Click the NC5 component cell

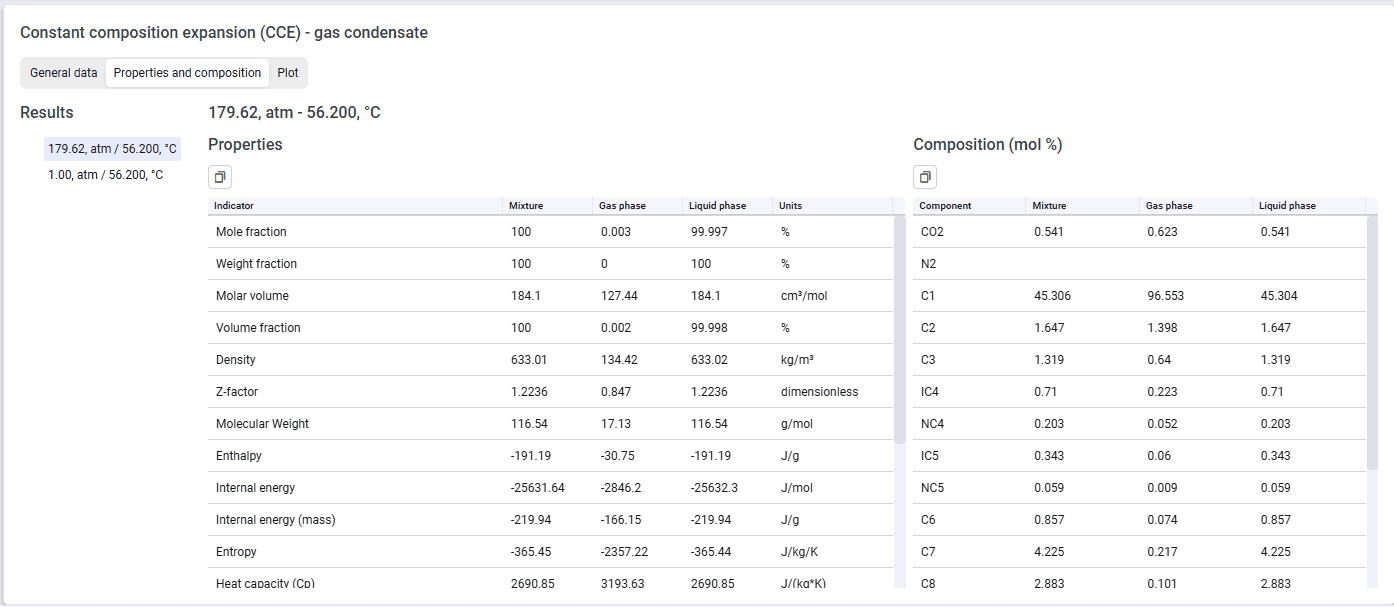pyautogui.click(x=970, y=488)
